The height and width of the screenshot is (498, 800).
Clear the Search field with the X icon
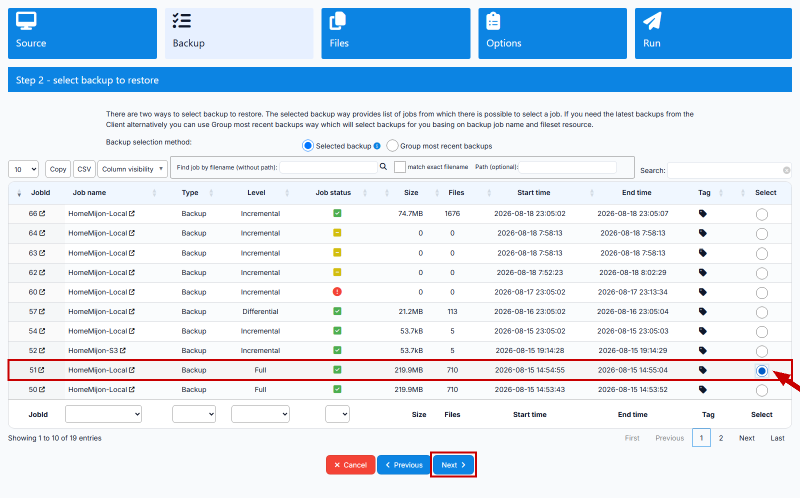tap(786, 170)
